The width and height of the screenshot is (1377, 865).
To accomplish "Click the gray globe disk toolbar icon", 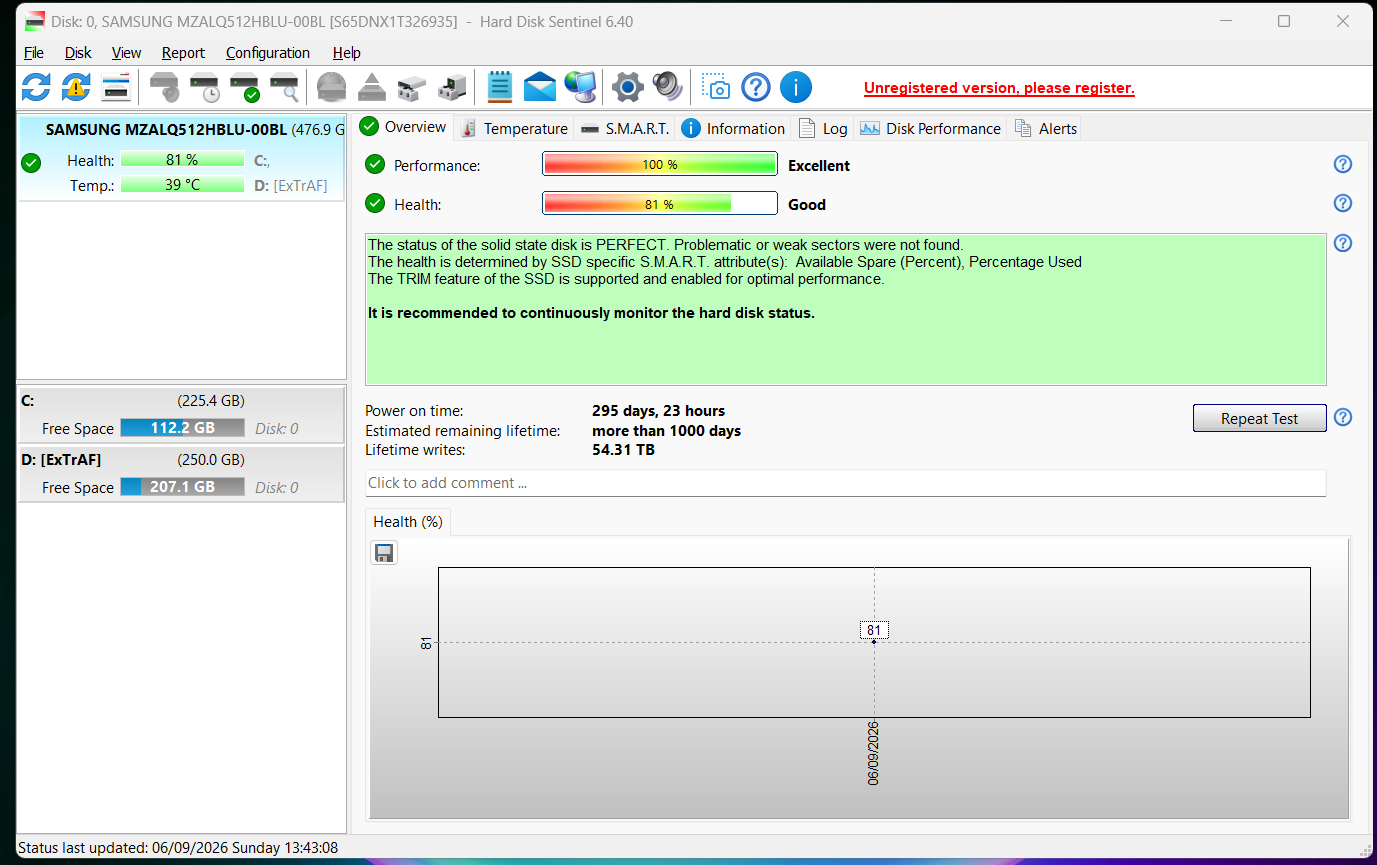I will point(331,88).
